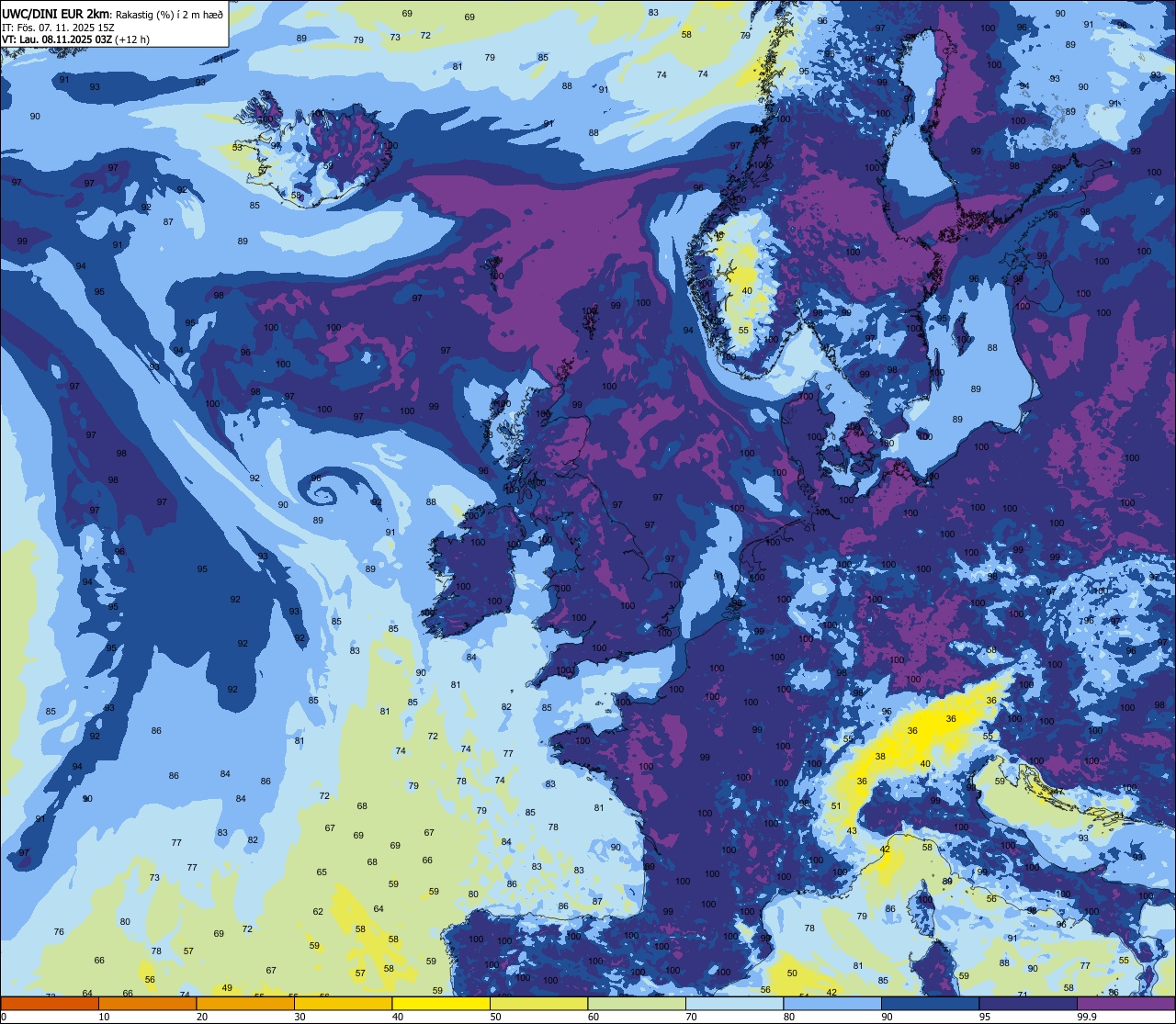Click the 20–30% light orange legend swatch
This screenshot has width=1176, height=1024.
[245, 1003]
